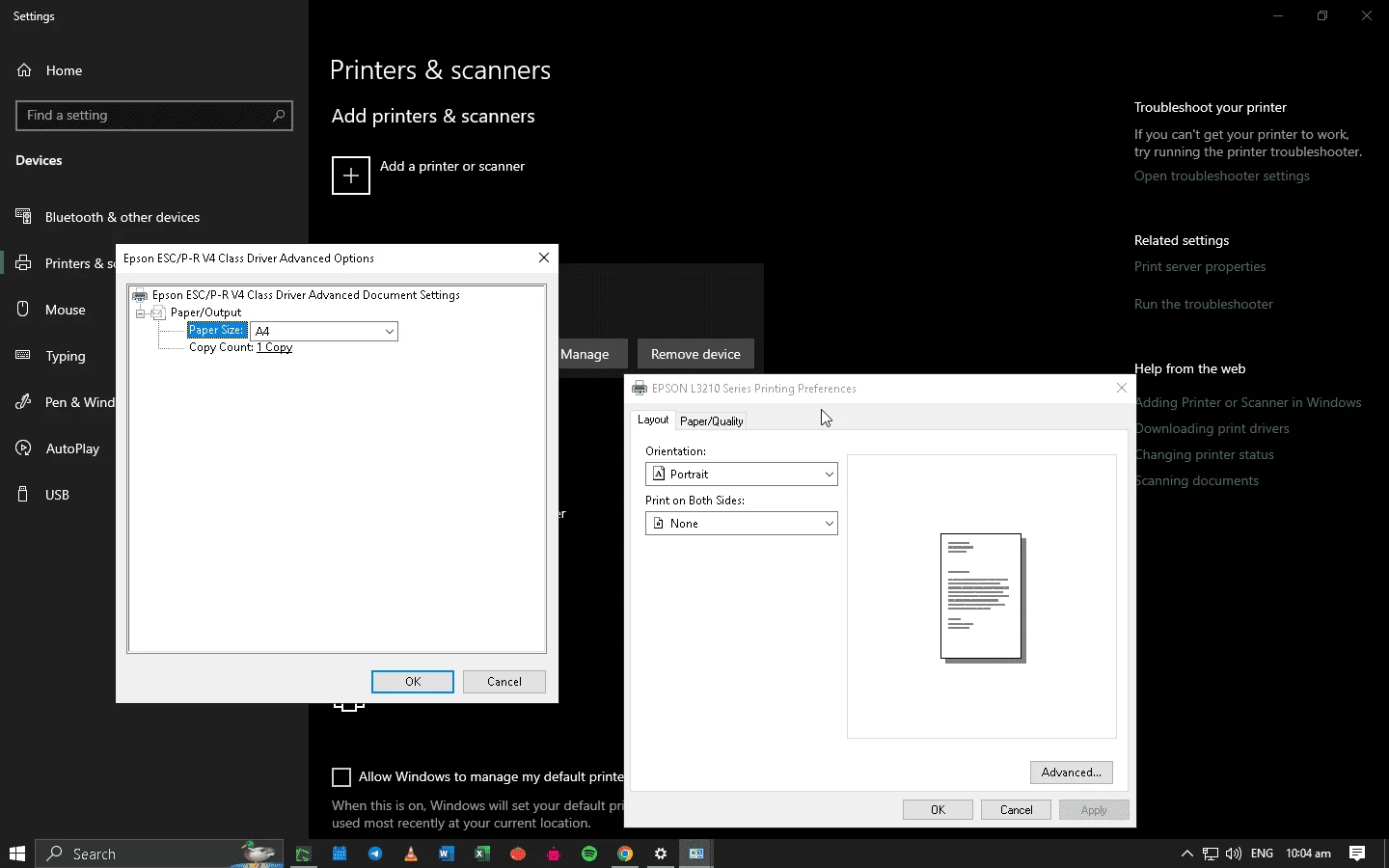
Task: Click the search magnifier in Find a setting
Action: pos(279,116)
